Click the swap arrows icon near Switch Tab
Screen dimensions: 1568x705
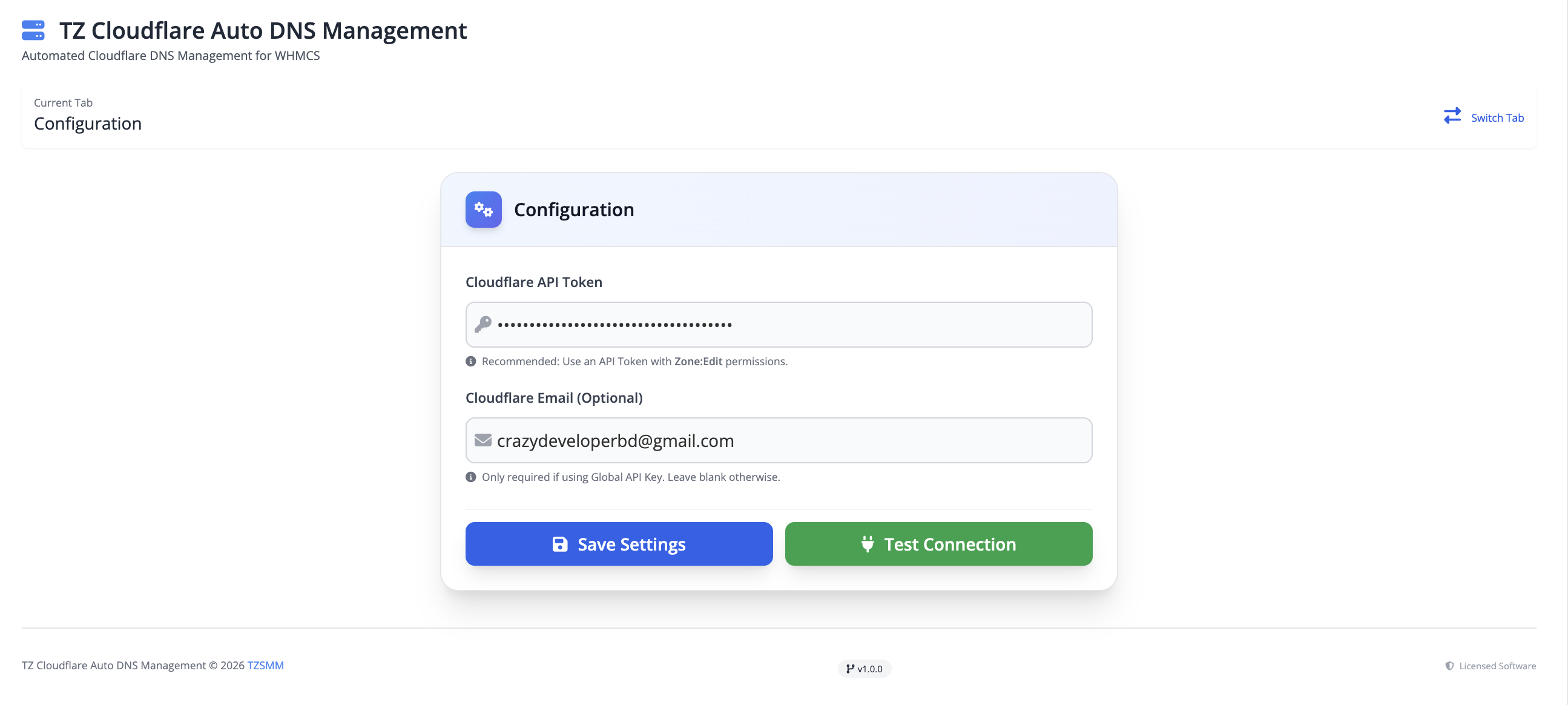pyautogui.click(x=1452, y=116)
